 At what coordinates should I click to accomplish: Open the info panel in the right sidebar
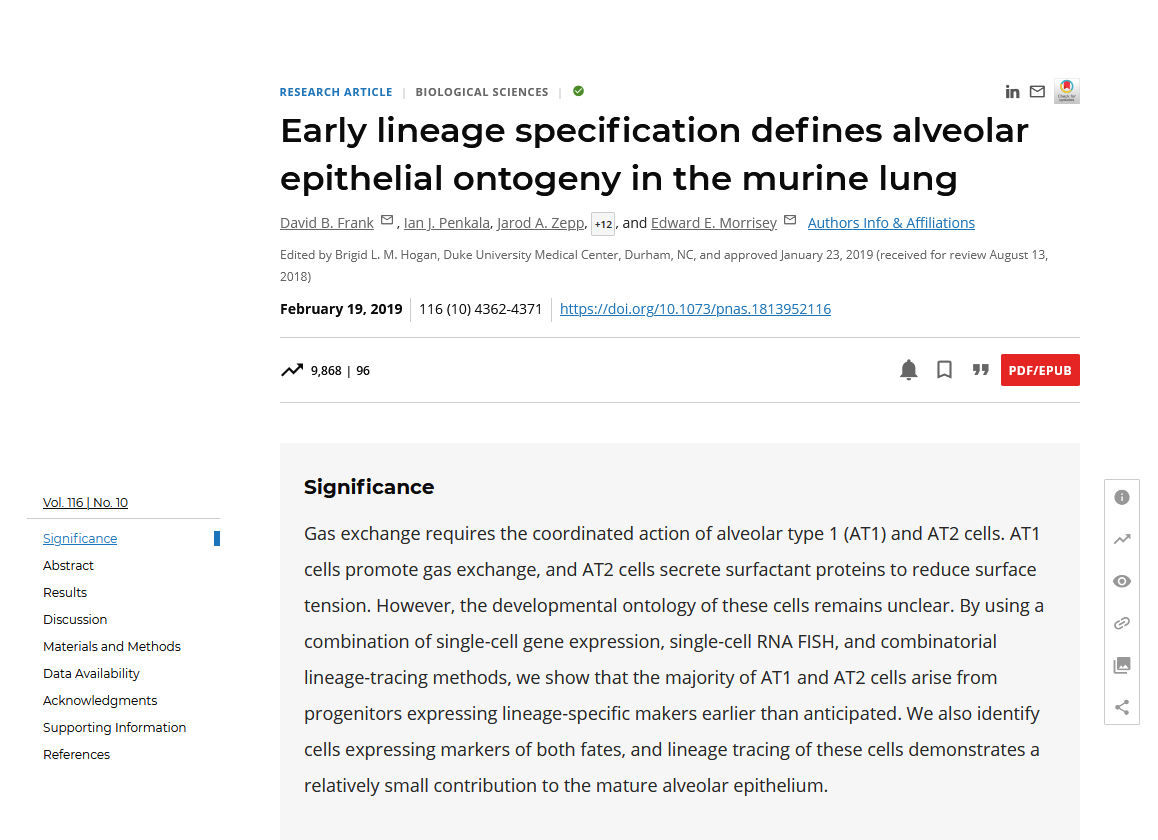pos(1122,497)
